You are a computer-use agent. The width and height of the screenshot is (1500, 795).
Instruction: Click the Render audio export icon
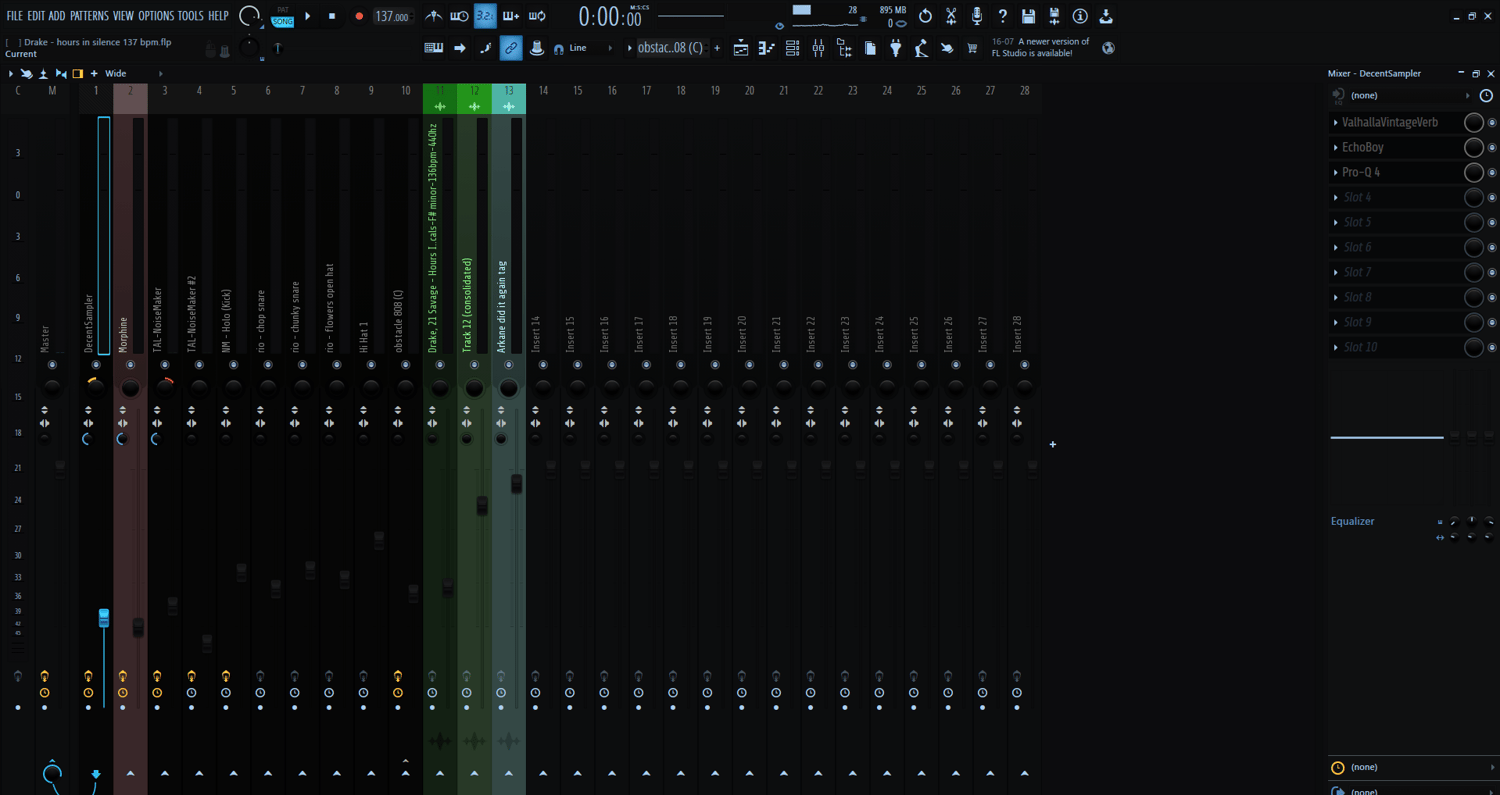(x=1054, y=16)
